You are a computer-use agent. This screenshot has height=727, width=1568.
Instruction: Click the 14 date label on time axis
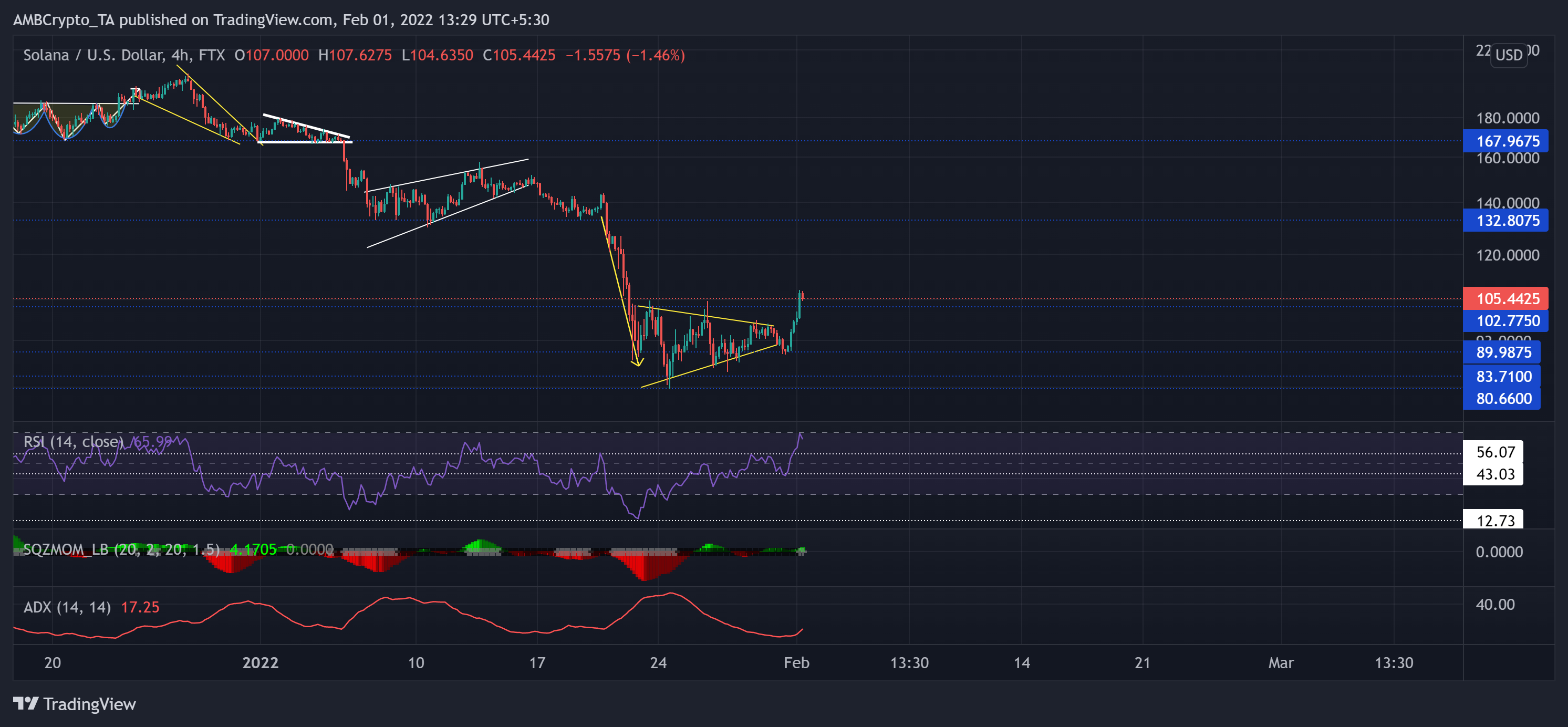pyautogui.click(x=1021, y=662)
